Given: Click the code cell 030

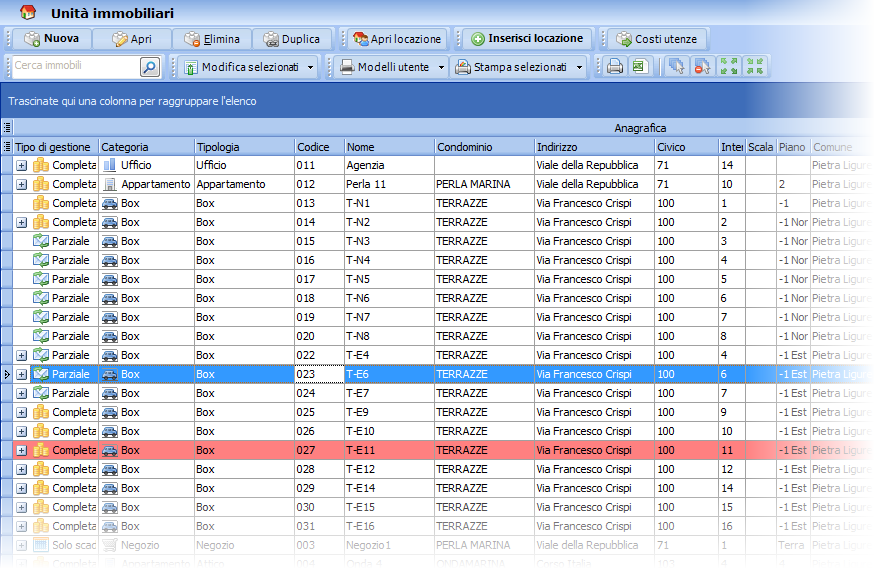Looking at the screenshot, I should (x=319, y=507).
